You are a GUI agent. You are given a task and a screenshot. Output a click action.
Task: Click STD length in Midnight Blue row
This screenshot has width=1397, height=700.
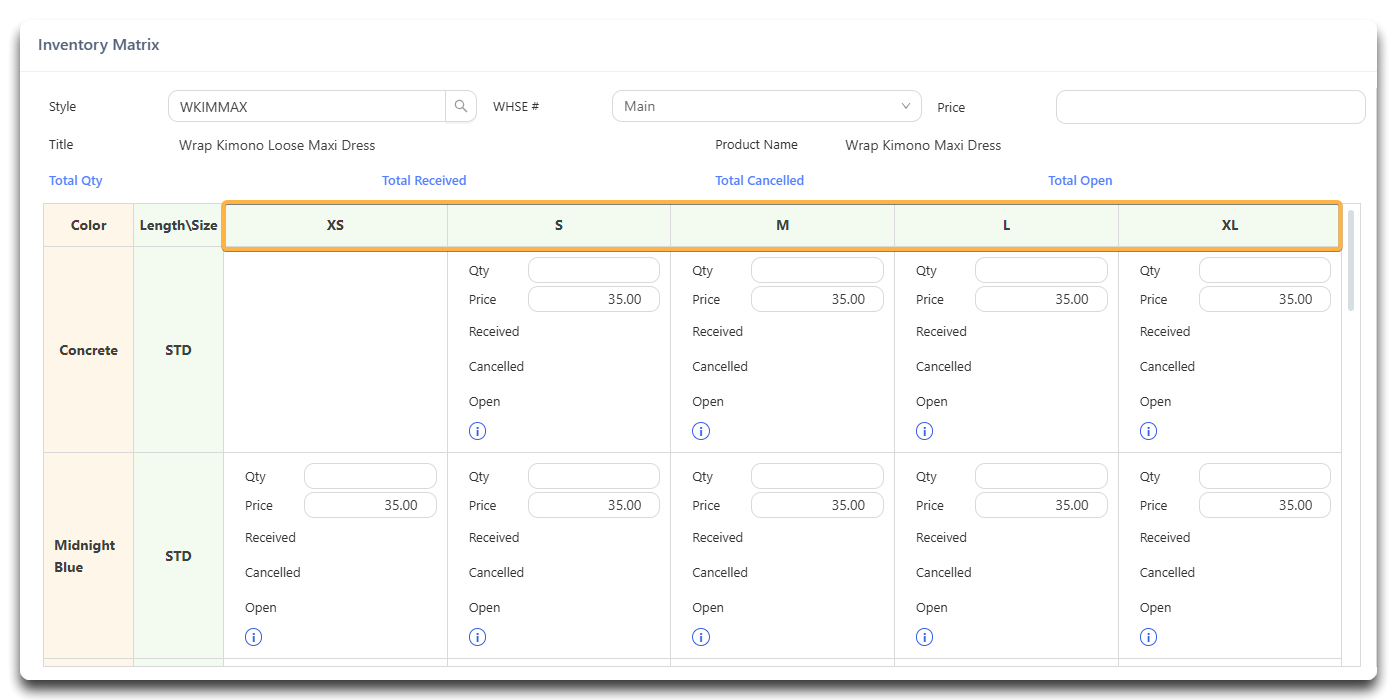click(x=178, y=556)
